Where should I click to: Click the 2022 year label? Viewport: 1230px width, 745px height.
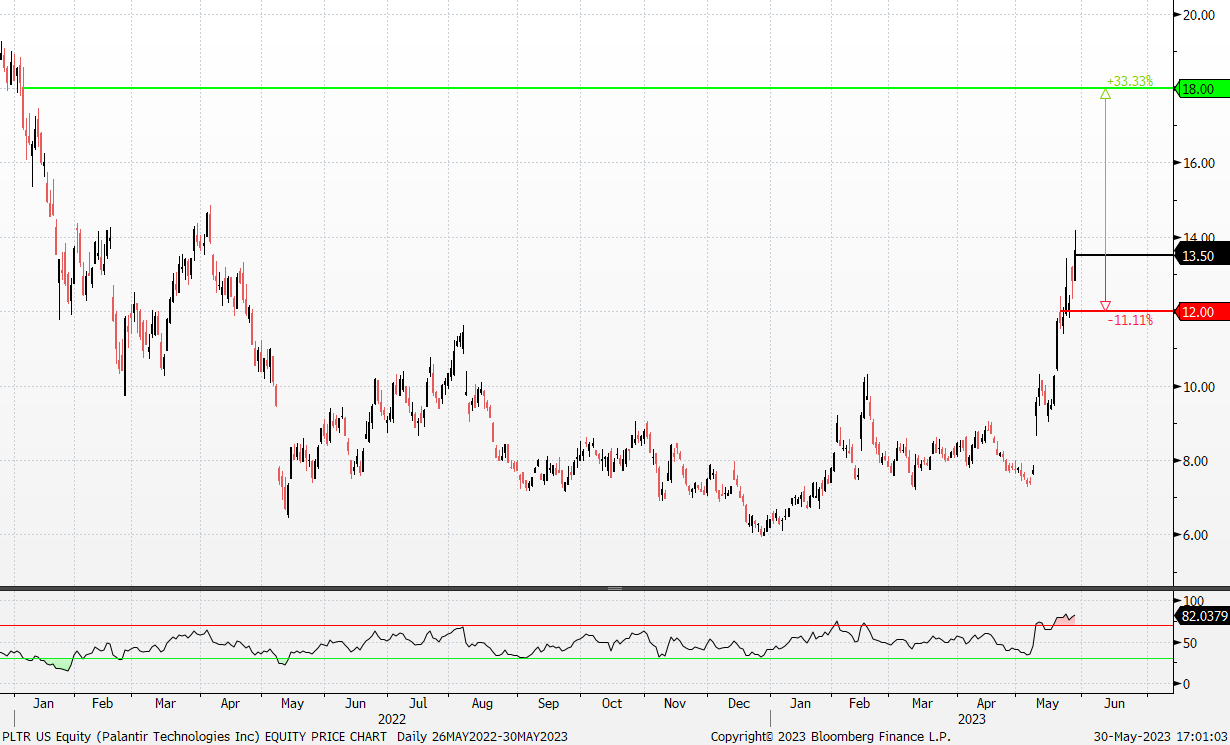[392, 719]
